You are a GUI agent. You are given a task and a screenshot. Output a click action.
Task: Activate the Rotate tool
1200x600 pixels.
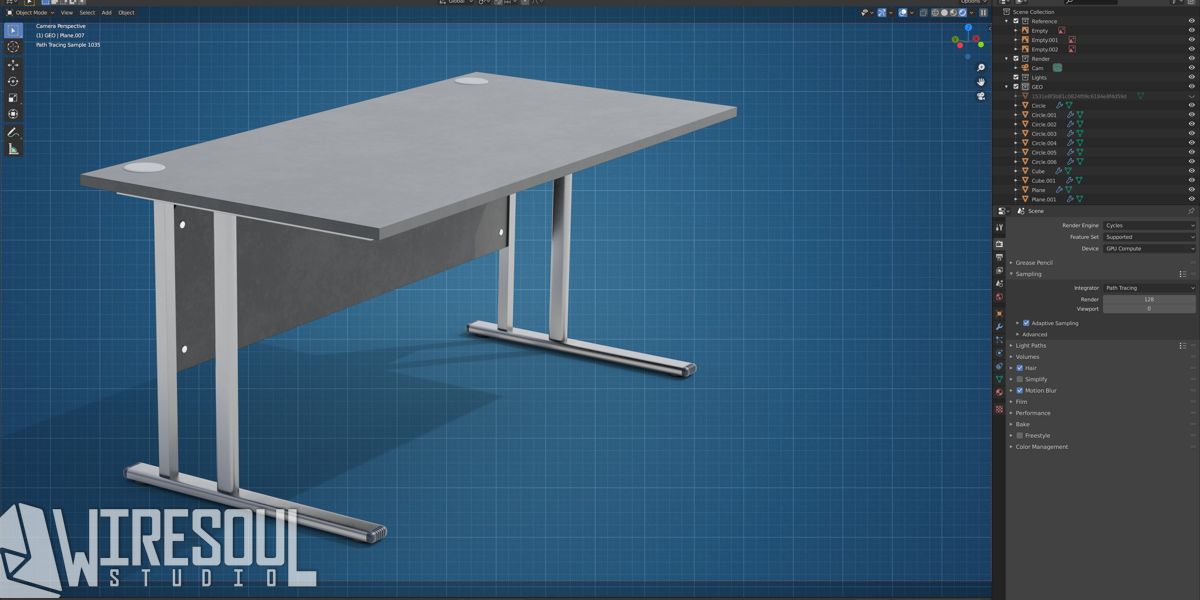(13, 80)
